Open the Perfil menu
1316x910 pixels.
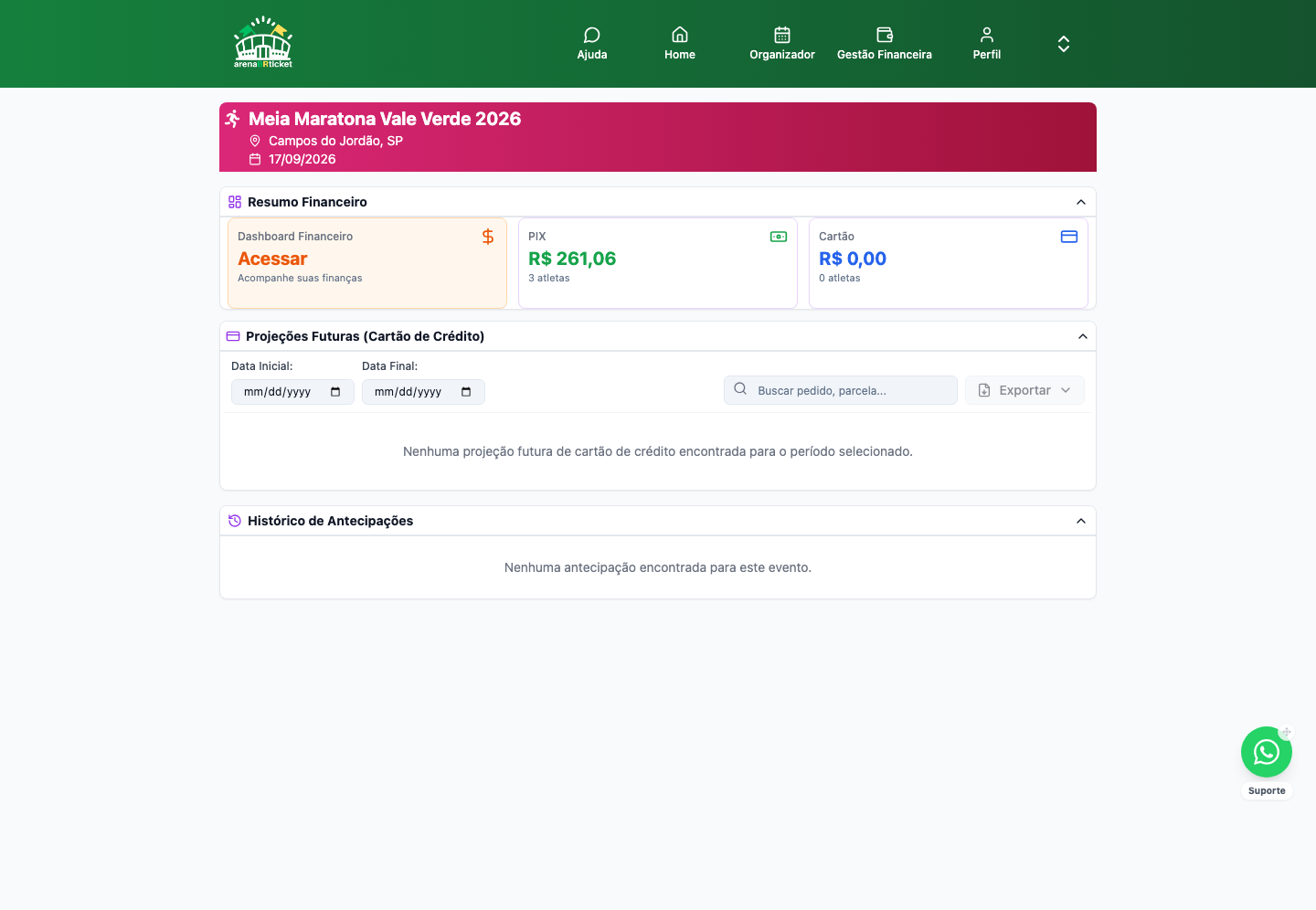pyautogui.click(x=987, y=44)
